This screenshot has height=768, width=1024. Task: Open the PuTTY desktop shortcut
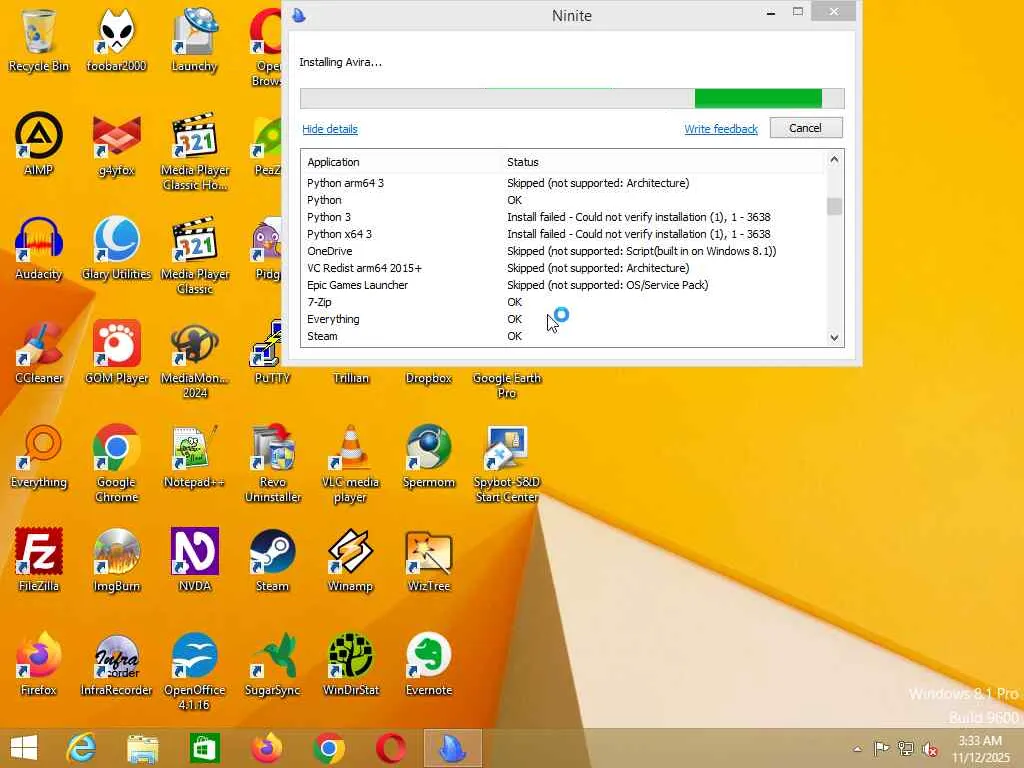click(272, 353)
